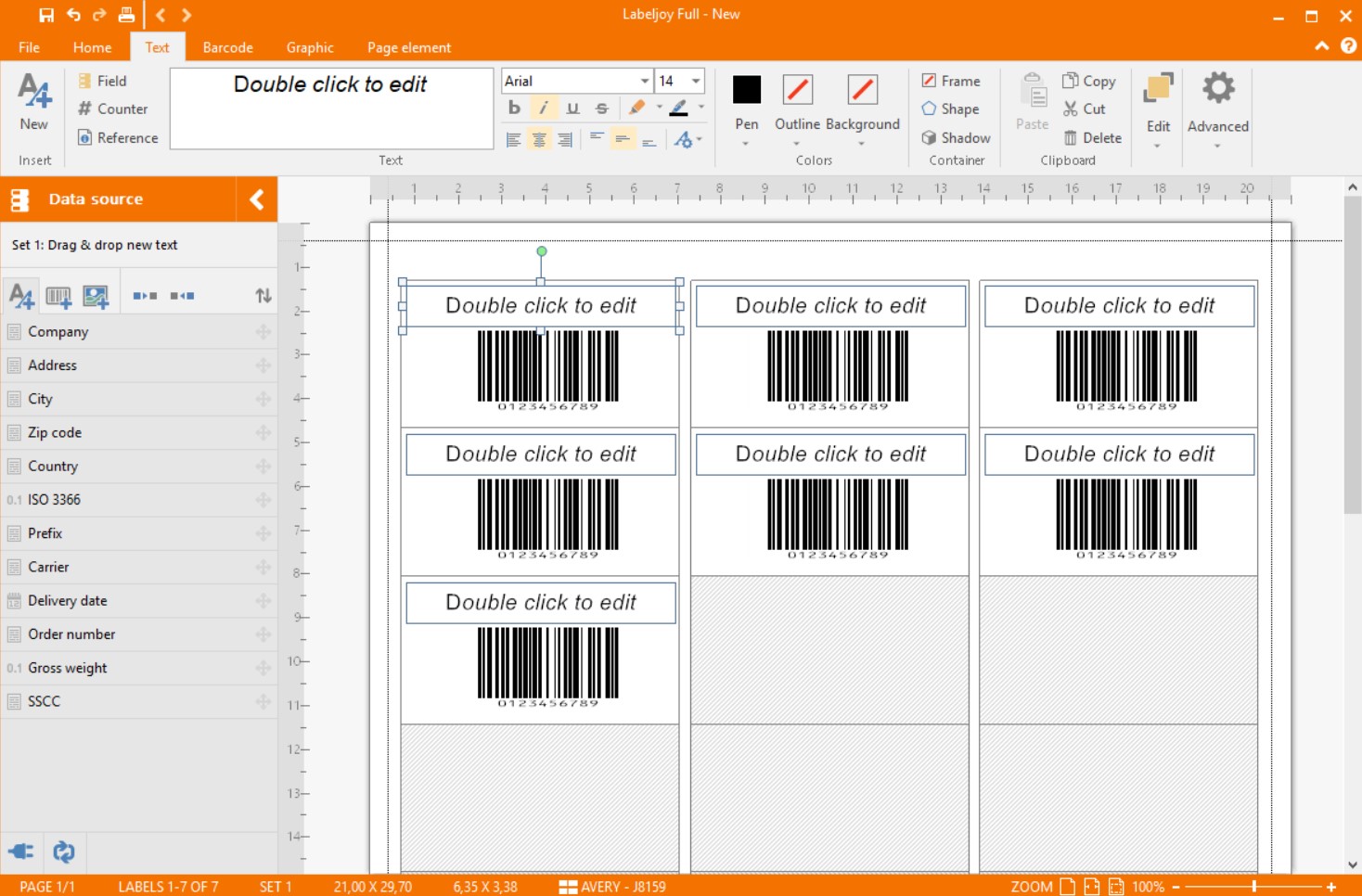Image resolution: width=1362 pixels, height=896 pixels.
Task: Insert a Reference text element
Action: [118, 137]
